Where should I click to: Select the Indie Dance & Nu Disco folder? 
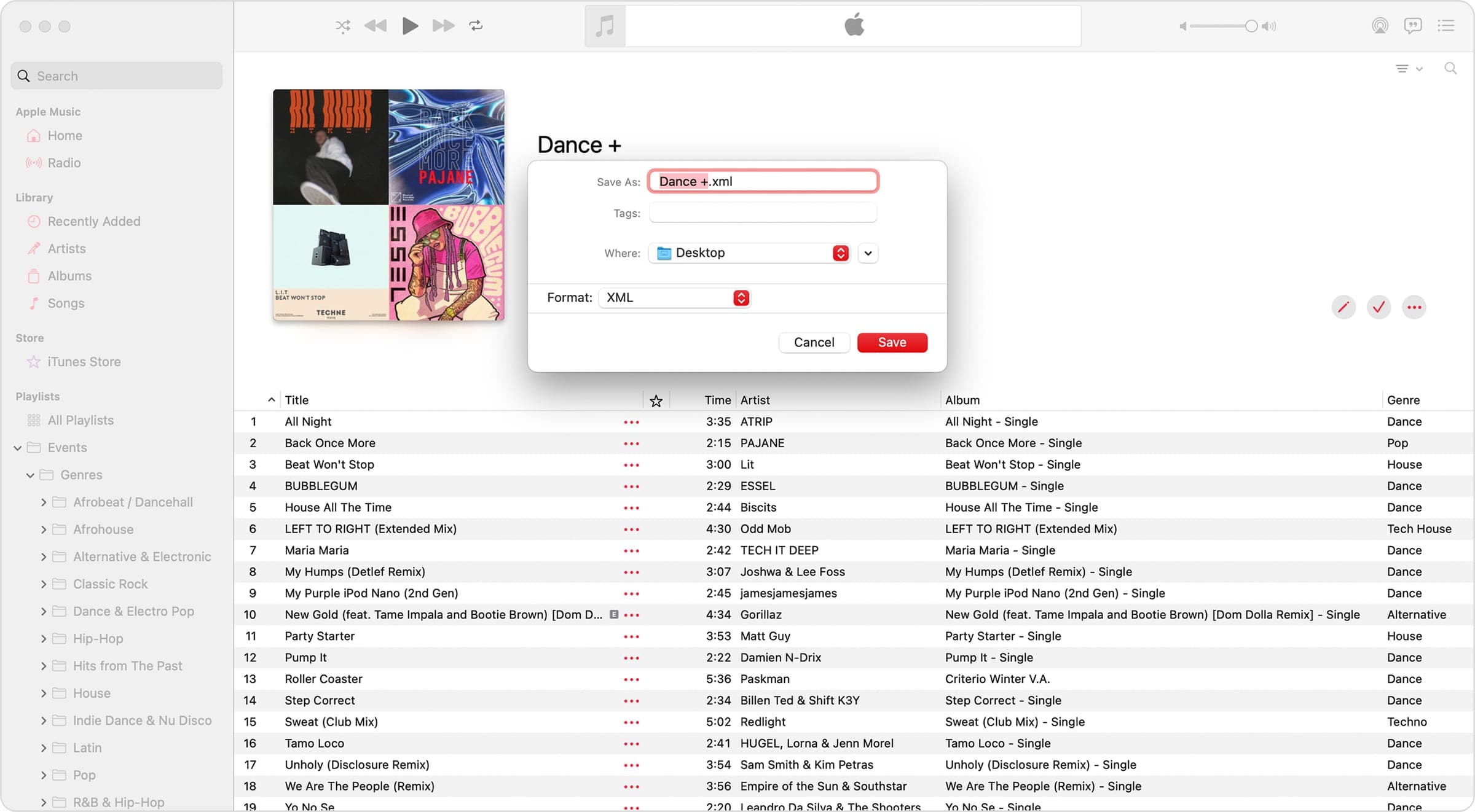pos(142,720)
